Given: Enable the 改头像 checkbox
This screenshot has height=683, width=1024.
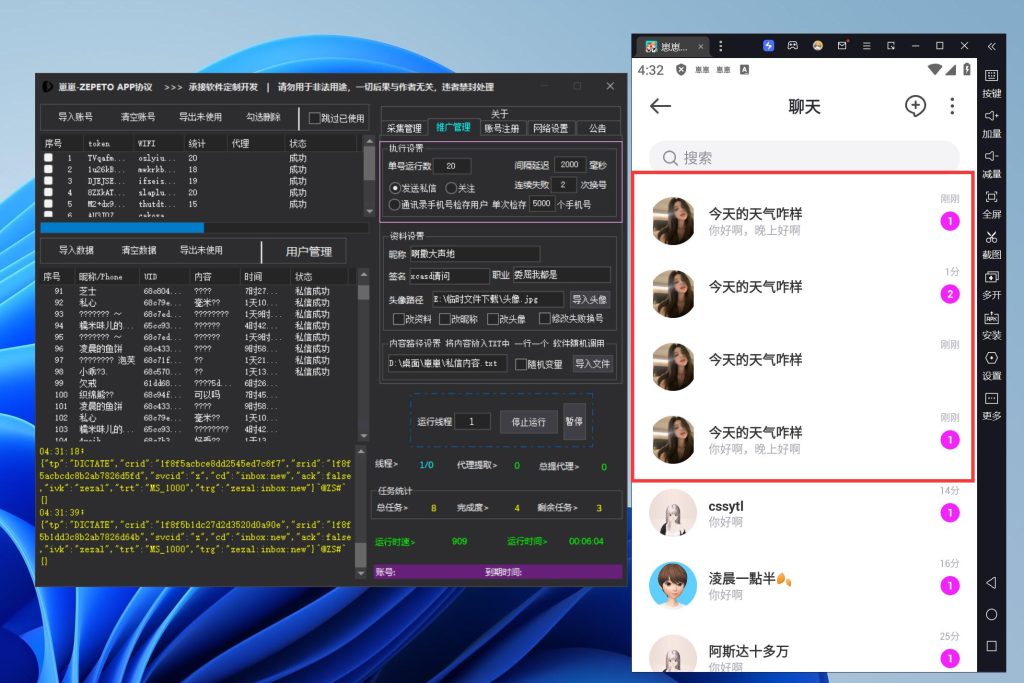Looking at the screenshot, I should click(493, 319).
